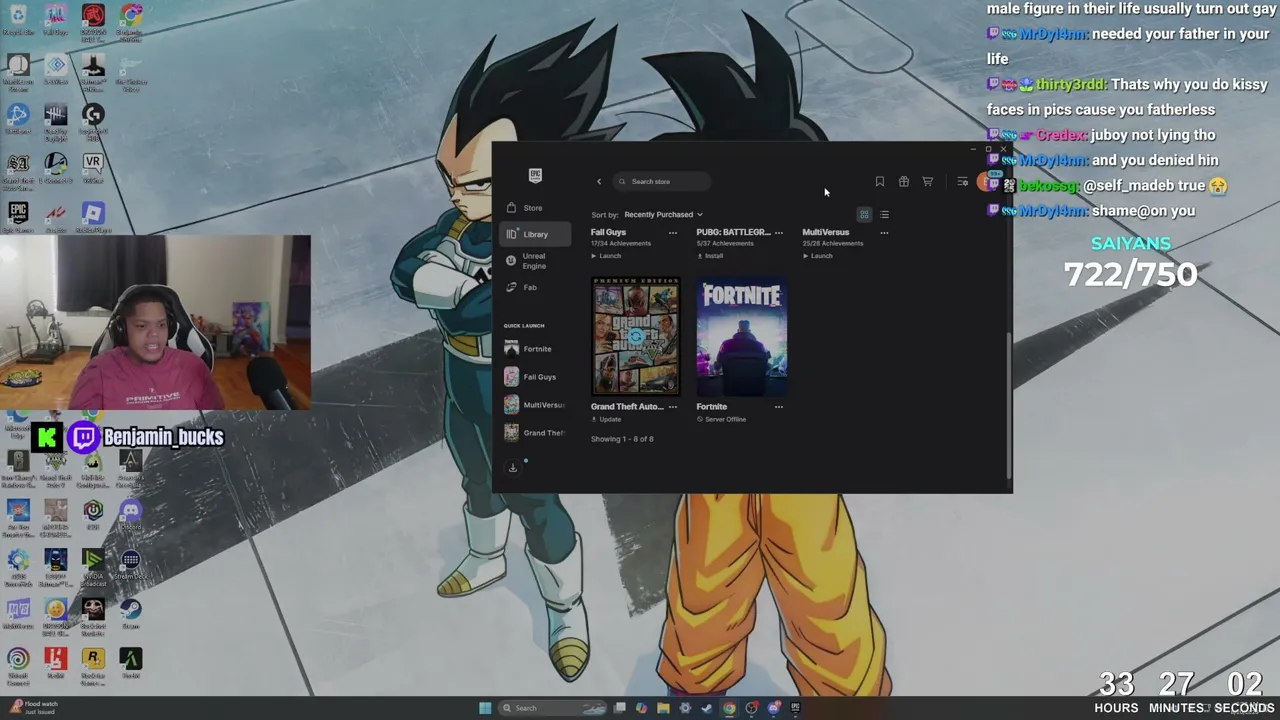Click the Fortnite cover art
1280x720 pixels.
(741, 337)
